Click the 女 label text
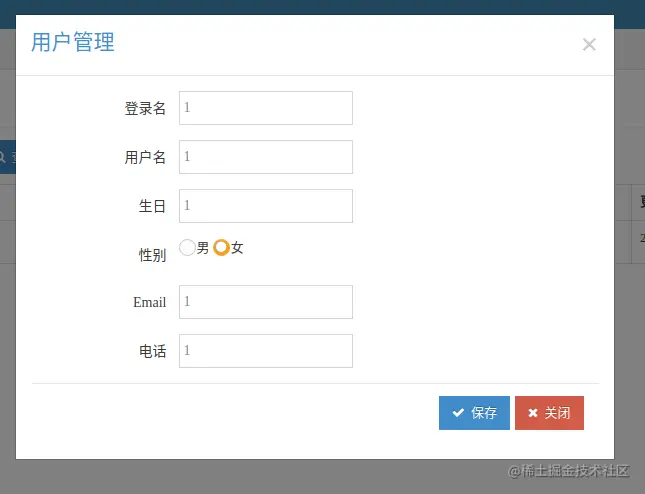 [237, 248]
